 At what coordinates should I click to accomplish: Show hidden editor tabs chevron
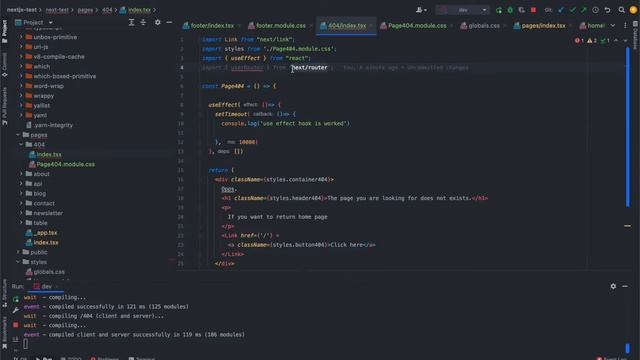point(613,25)
